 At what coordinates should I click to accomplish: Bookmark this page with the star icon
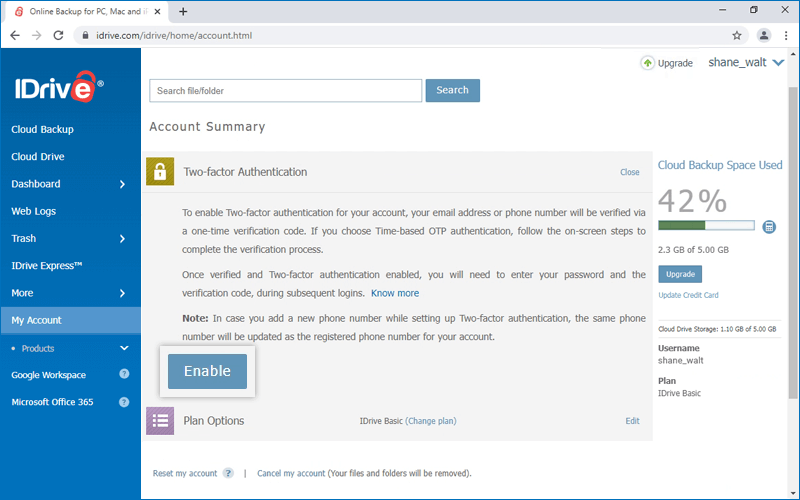pos(737,35)
